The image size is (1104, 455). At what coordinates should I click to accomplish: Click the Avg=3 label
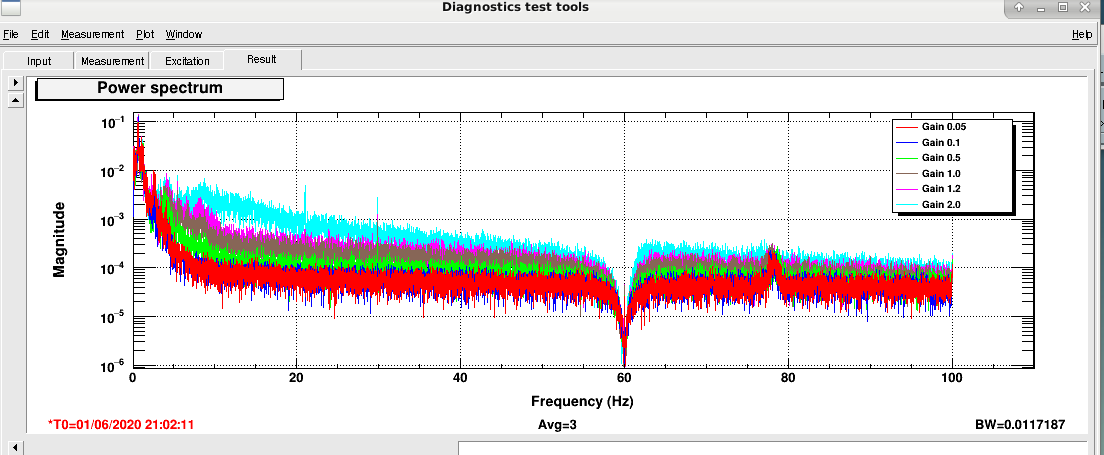point(557,425)
